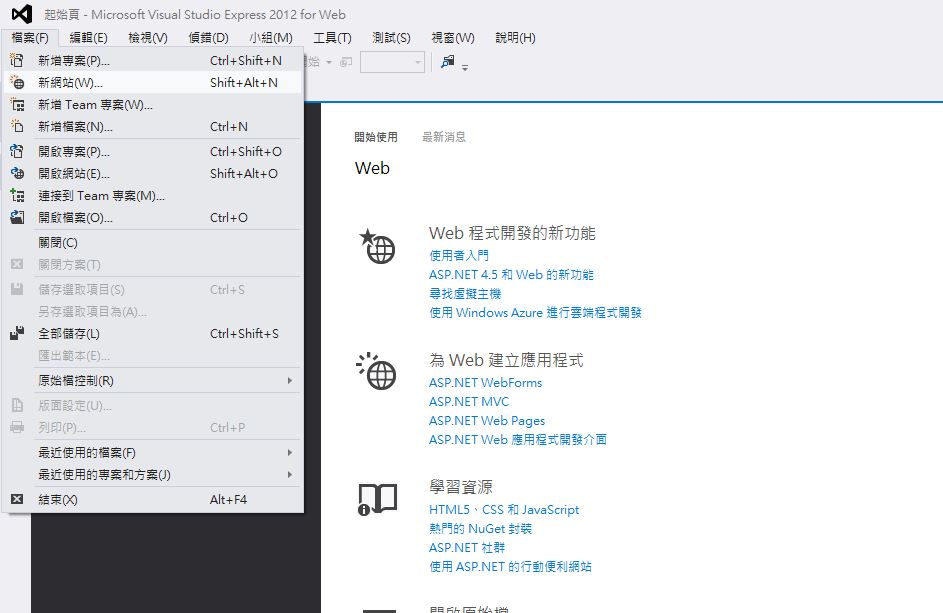Open the 工具(T) menu
The image size is (943, 613).
click(332, 37)
